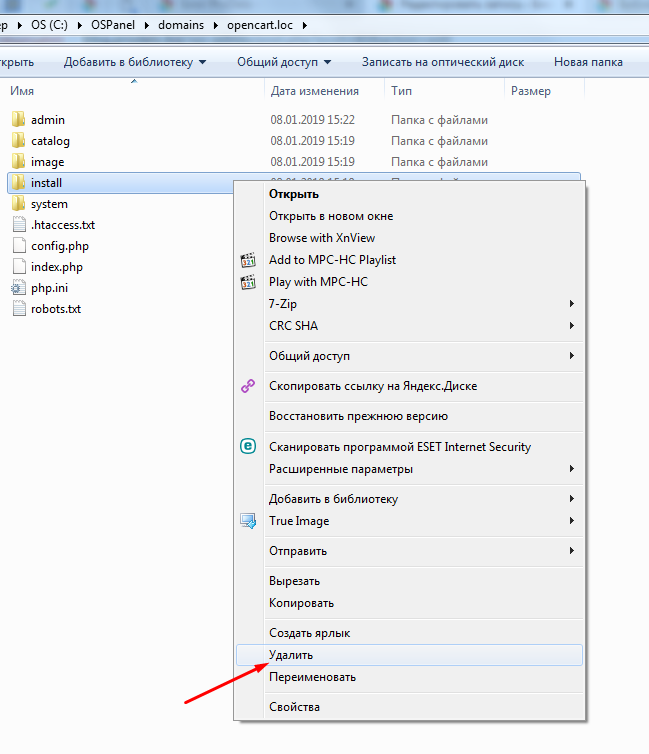
Task: Click Записать на оптический диск button
Action: [442, 62]
